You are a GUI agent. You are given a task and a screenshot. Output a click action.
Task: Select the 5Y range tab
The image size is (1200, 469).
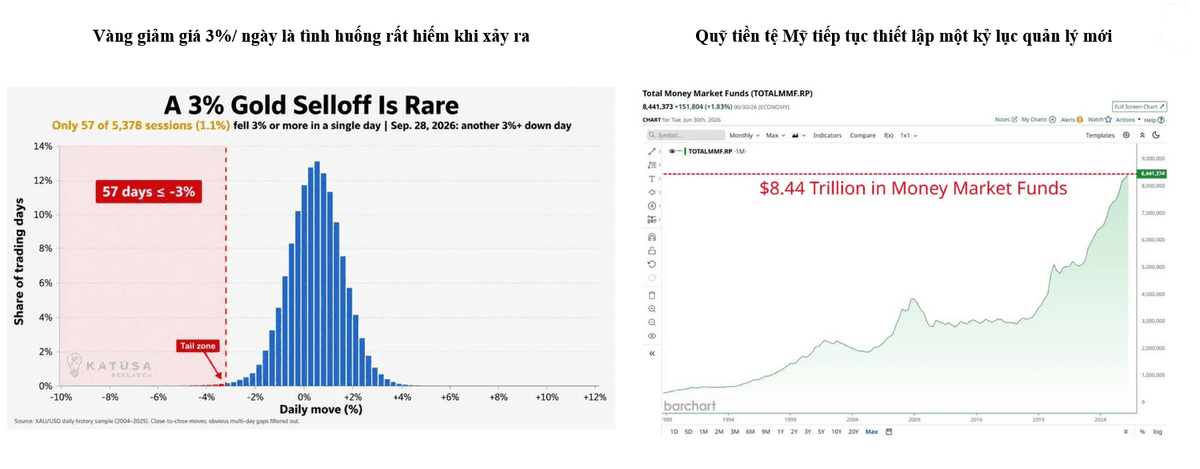pos(821,432)
